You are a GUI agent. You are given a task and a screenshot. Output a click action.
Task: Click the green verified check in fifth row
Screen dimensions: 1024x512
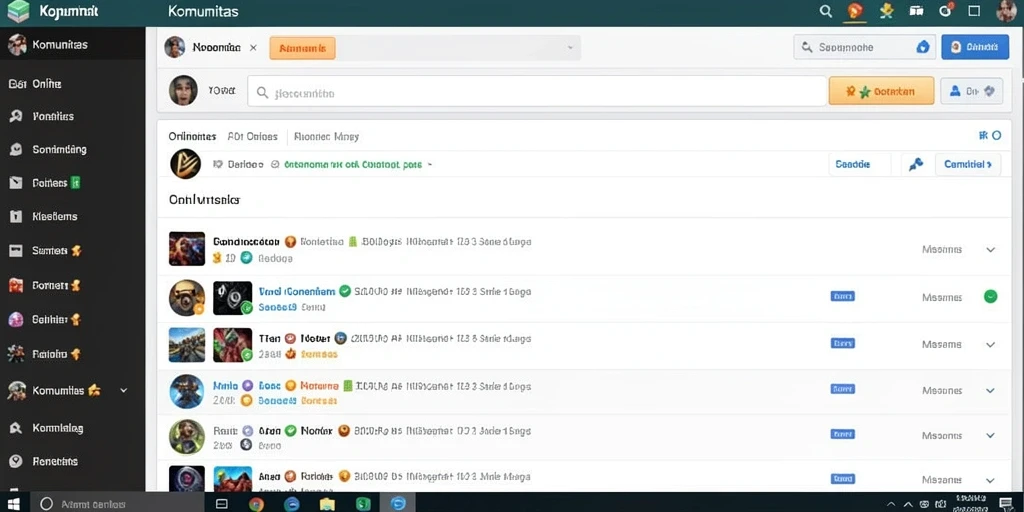click(x=291, y=431)
